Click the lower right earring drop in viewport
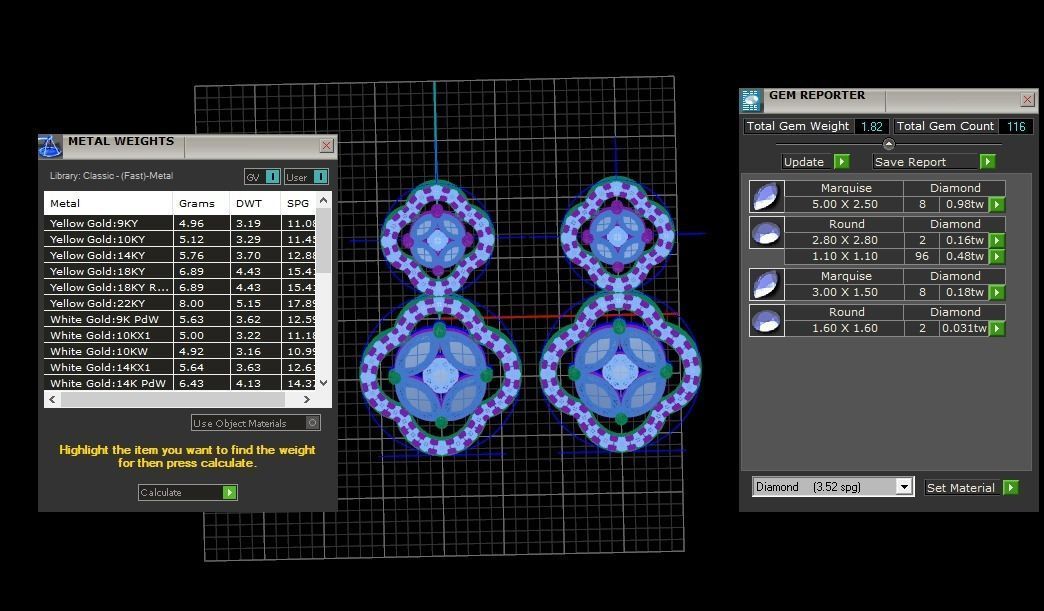The height and width of the screenshot is (611, 1044). click(x=621, y=371)
